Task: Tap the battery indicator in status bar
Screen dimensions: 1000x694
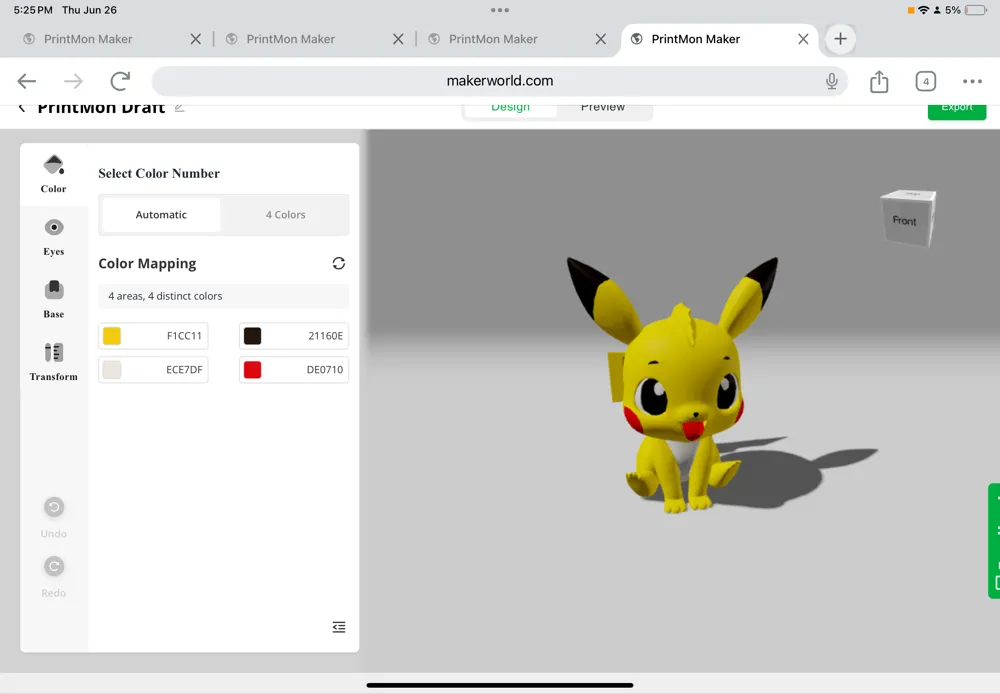Action: coord(976,10)
